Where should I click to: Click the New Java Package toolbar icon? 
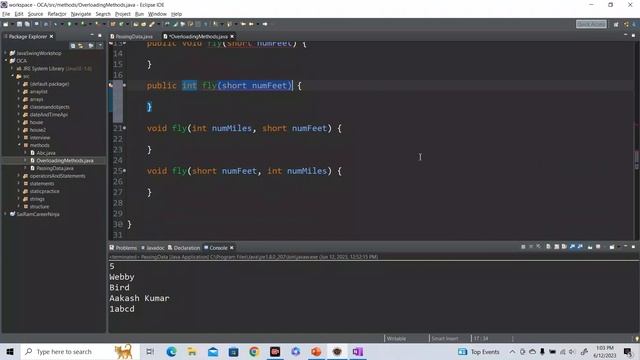113,24
